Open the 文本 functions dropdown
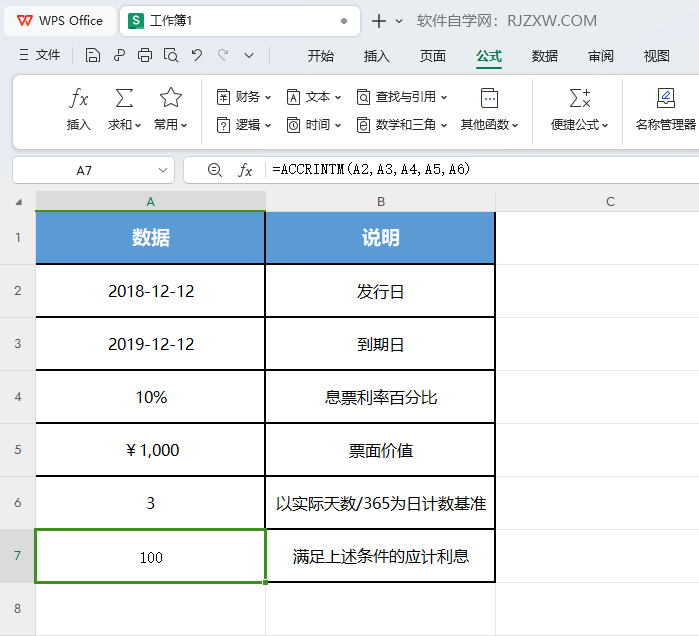The height and width of the screenshot is (636, 699). [314, 97]
